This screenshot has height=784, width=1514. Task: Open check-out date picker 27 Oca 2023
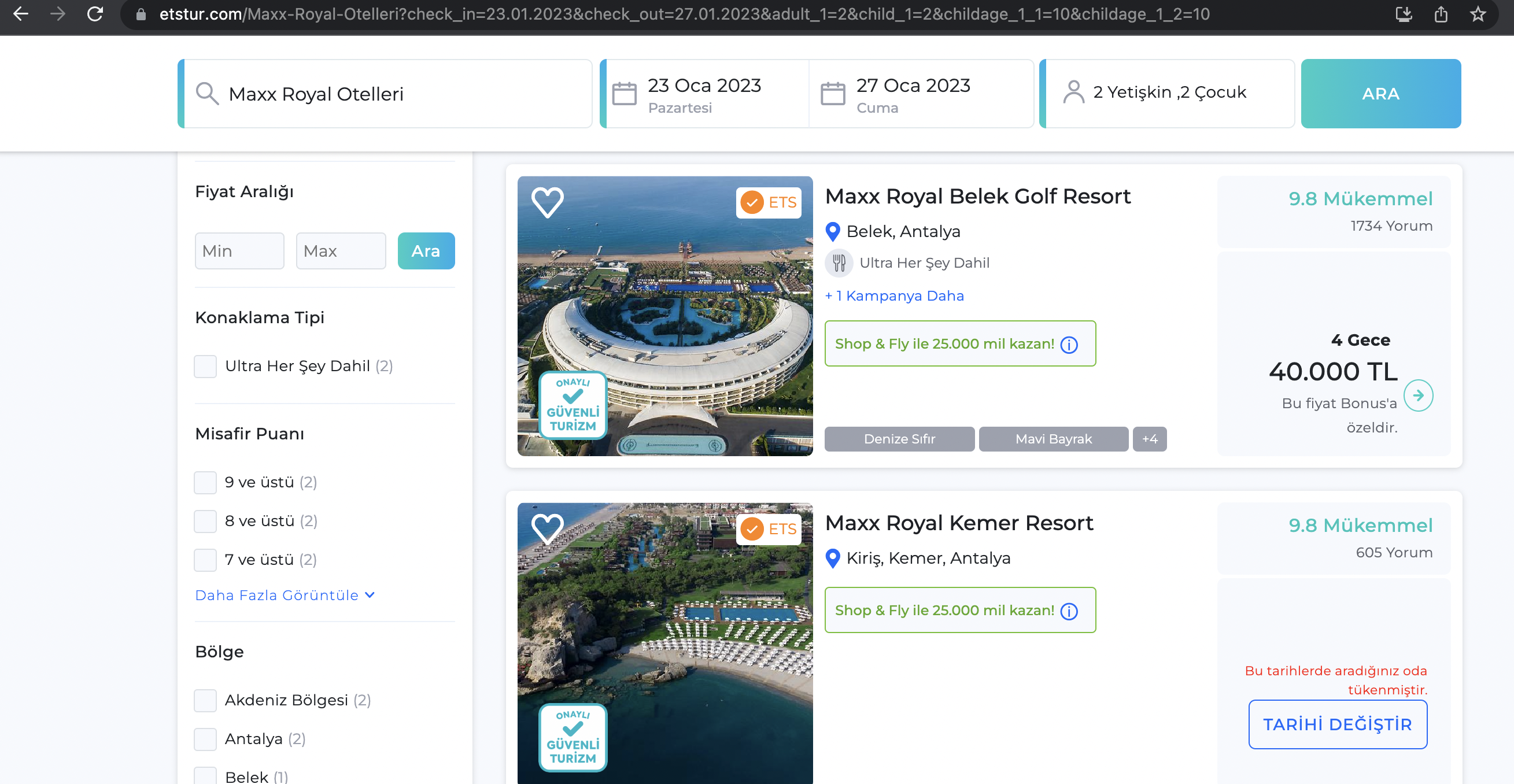(913, 93)
